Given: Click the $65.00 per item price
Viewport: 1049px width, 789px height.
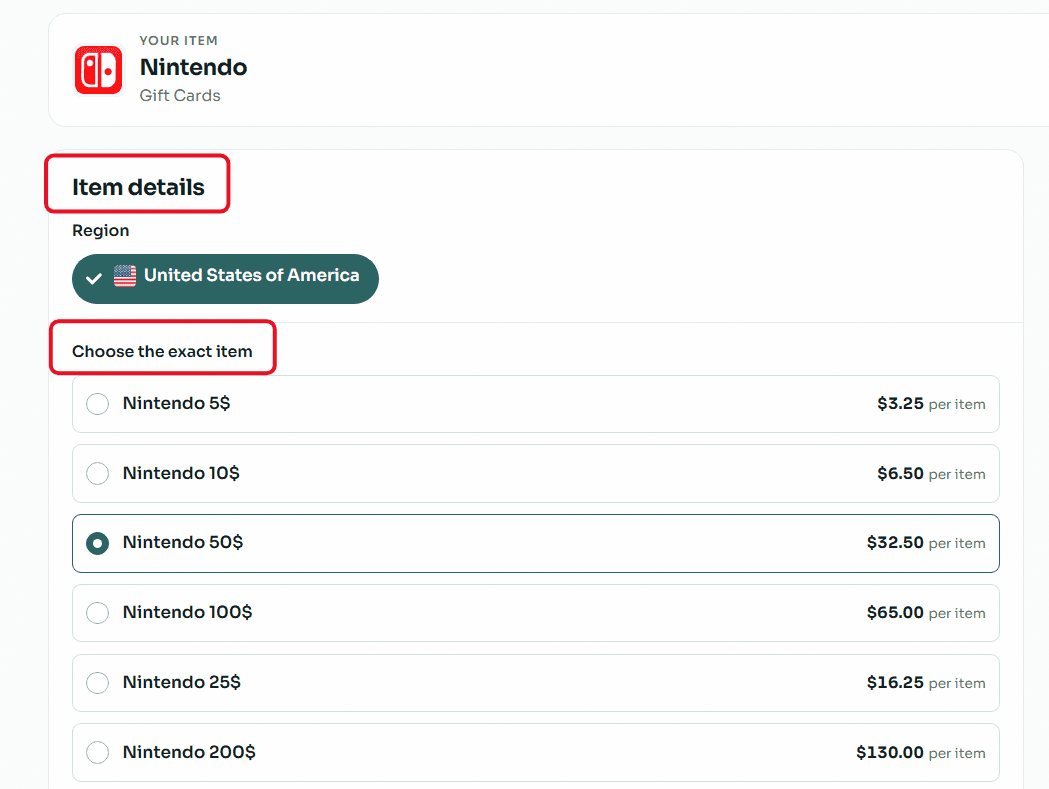Looking at the screenshot, I should click(926, 612).
